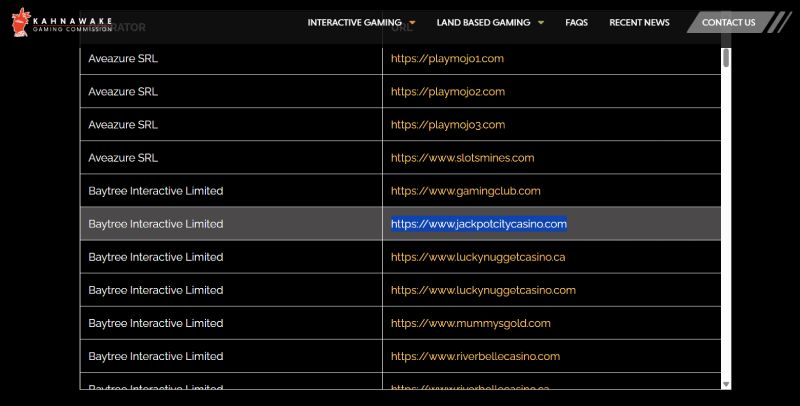Open the highlighted jackpotcitycasino.com link

coord(479,224)
